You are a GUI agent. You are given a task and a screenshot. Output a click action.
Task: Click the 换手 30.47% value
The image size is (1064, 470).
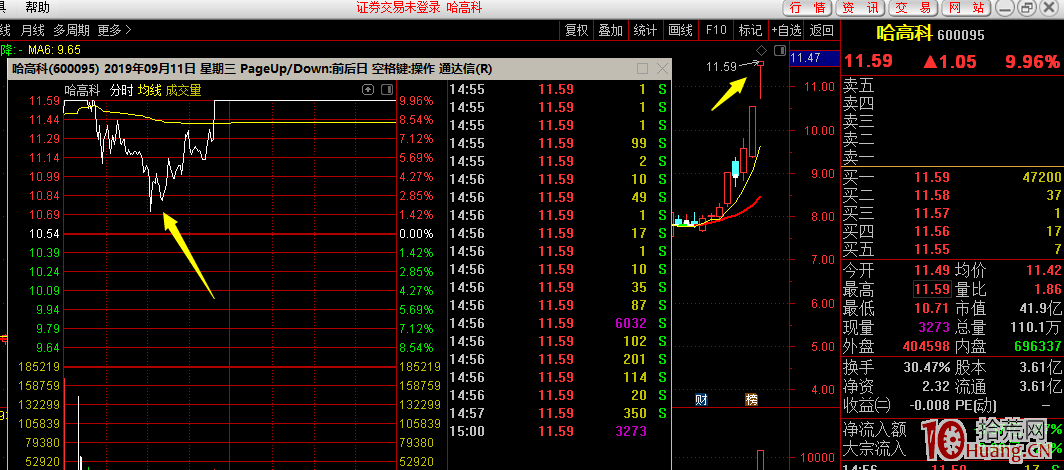pos(927,368)
